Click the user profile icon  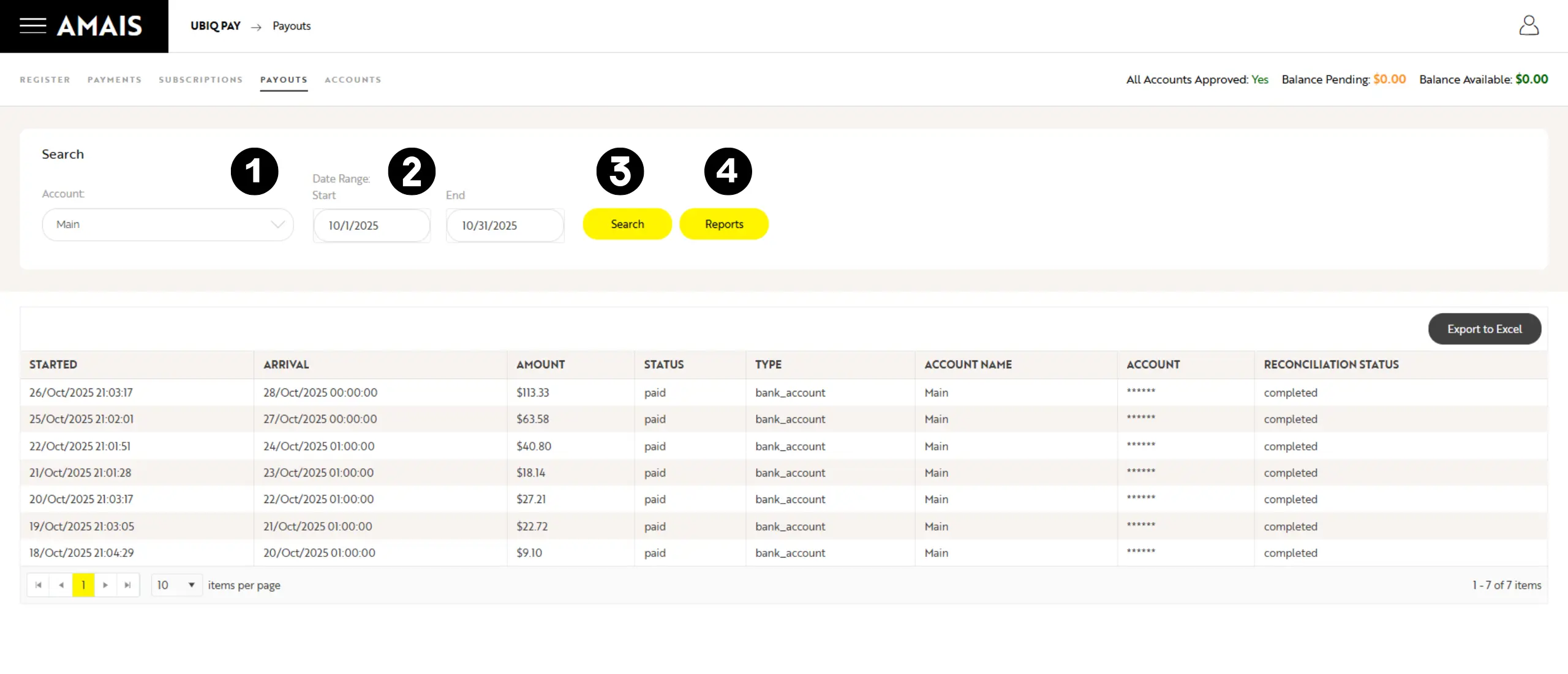[x=1529, y=26]
